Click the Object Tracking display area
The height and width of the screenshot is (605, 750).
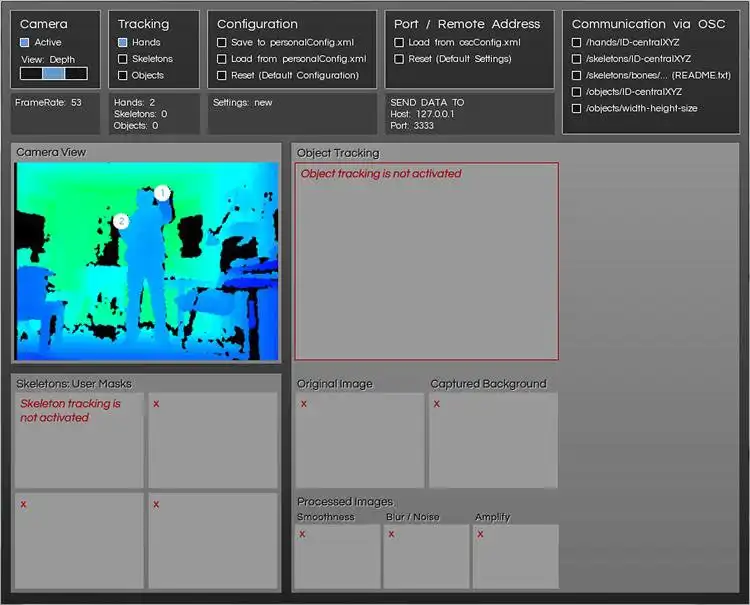(x=427, y=261)
